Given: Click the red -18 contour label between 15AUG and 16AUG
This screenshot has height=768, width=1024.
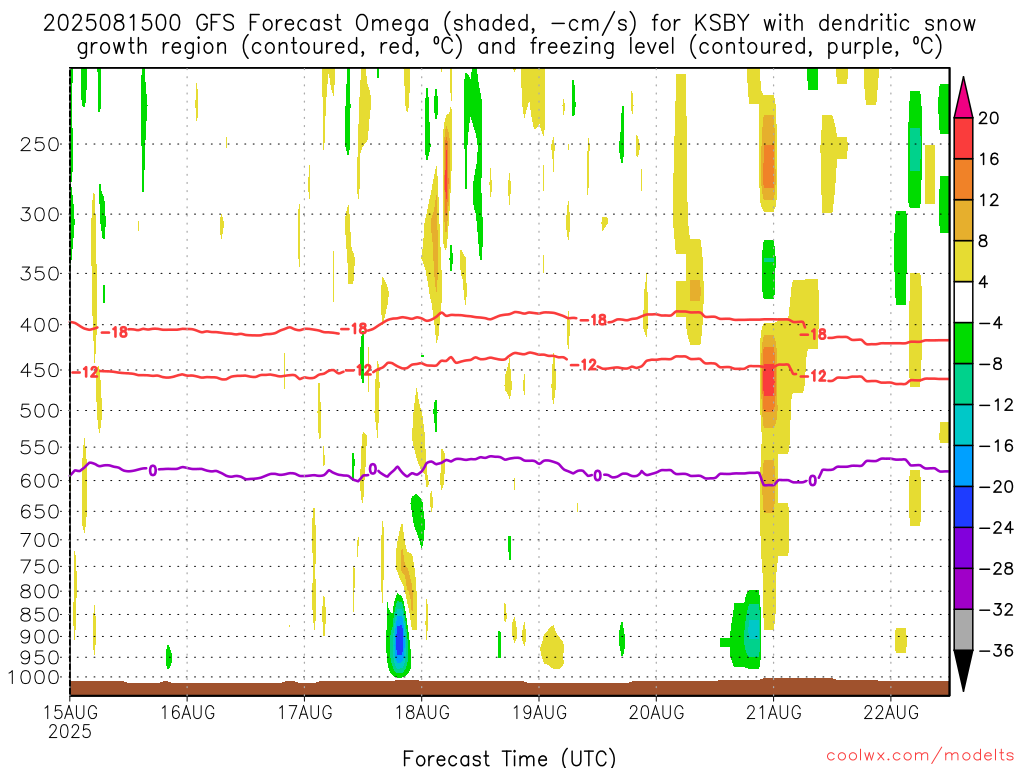Looking at the screenshot, I should [114, 332].
